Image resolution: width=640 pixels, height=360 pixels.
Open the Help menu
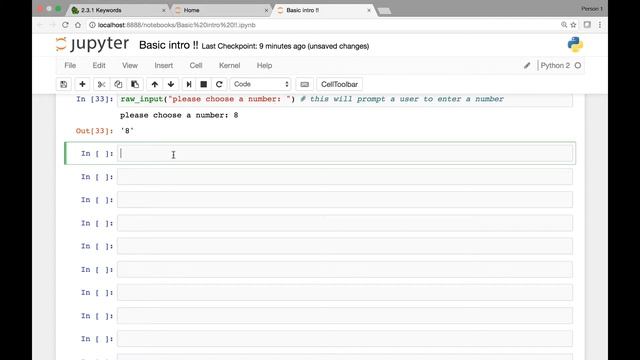[264, 65]
